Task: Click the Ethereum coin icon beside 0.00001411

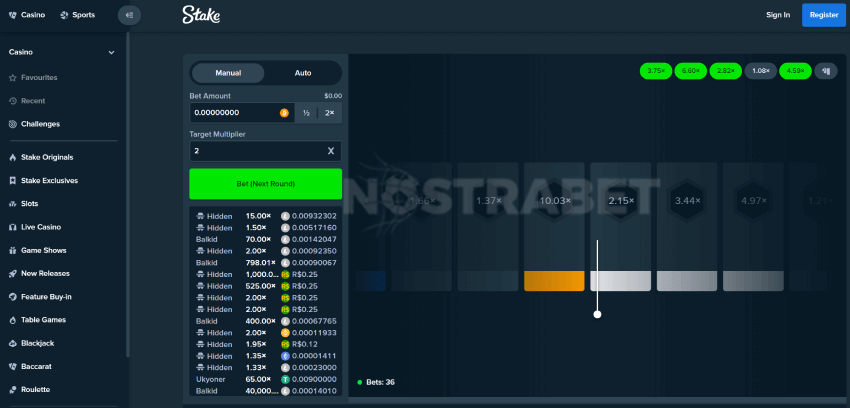Action: click(285, 356)
